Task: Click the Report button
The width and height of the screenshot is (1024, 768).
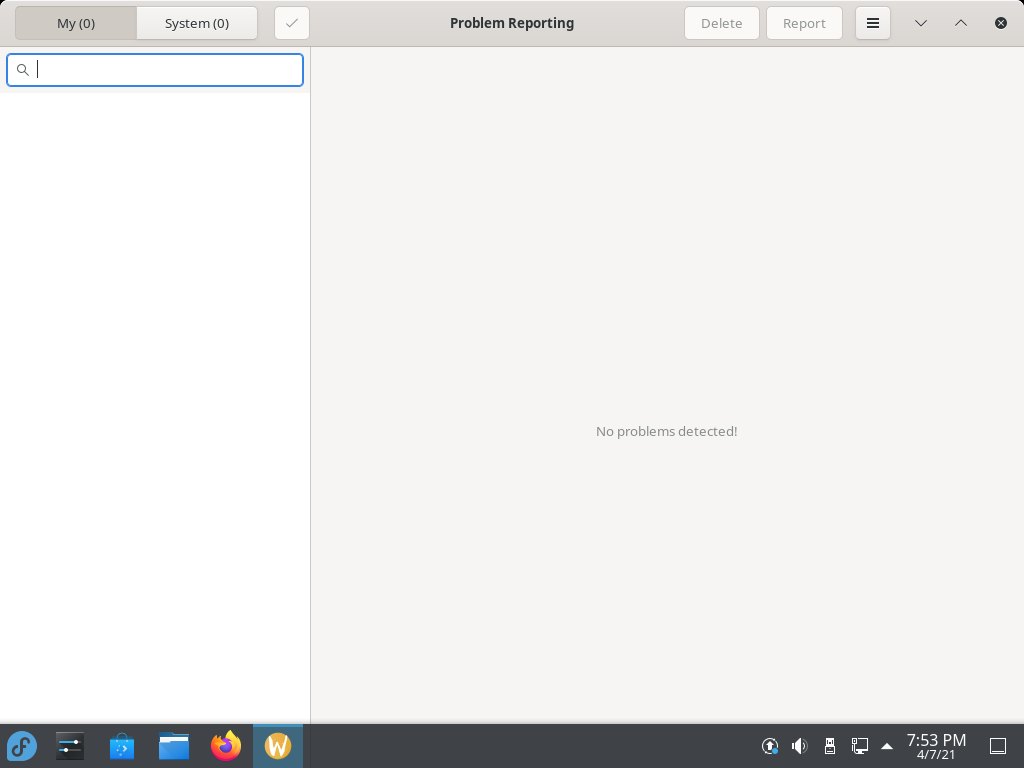Action: coord(804,24)
